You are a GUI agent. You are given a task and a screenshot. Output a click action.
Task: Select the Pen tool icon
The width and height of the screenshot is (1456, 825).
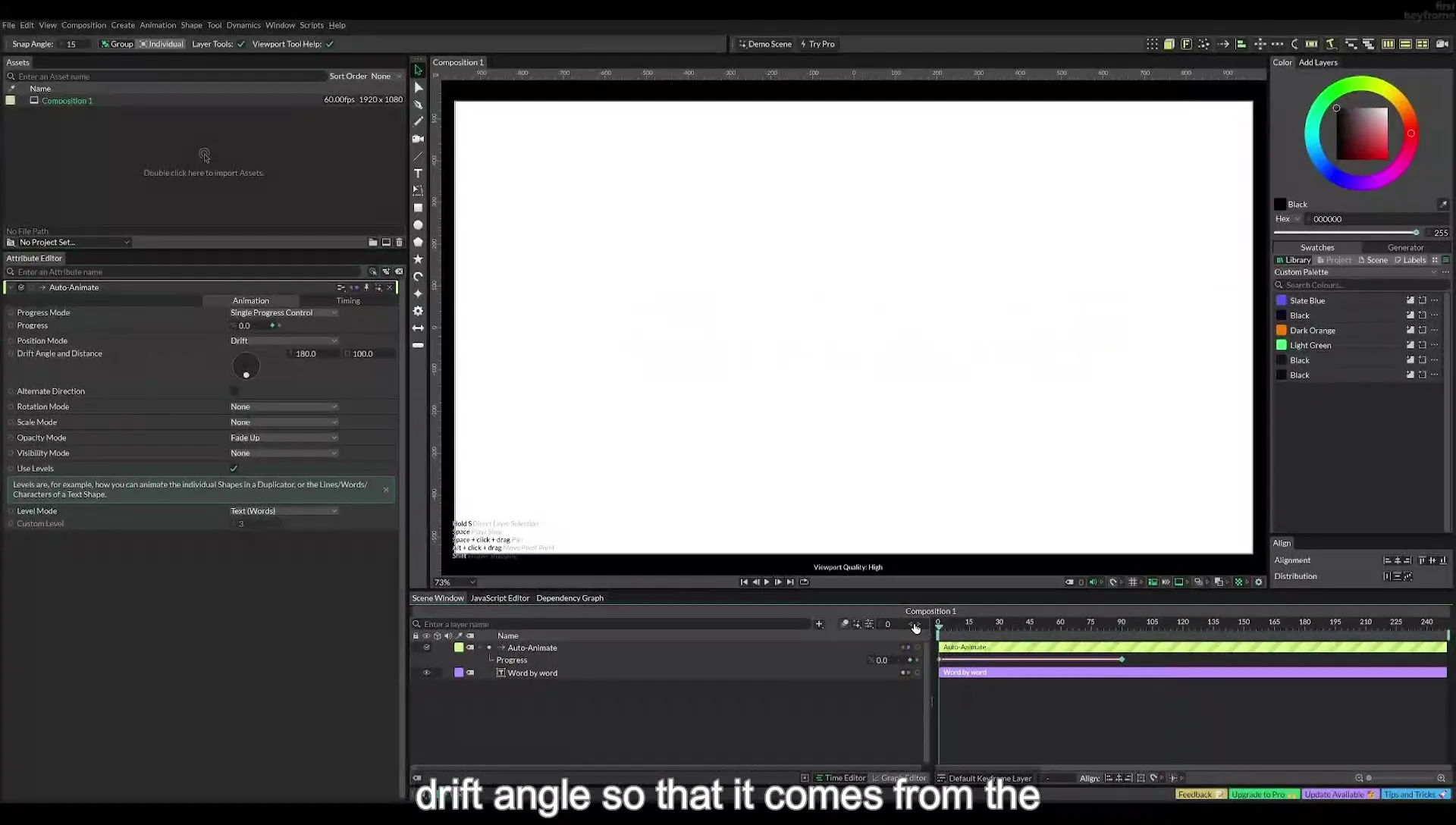pyautogui.click(x=418, y=105)
